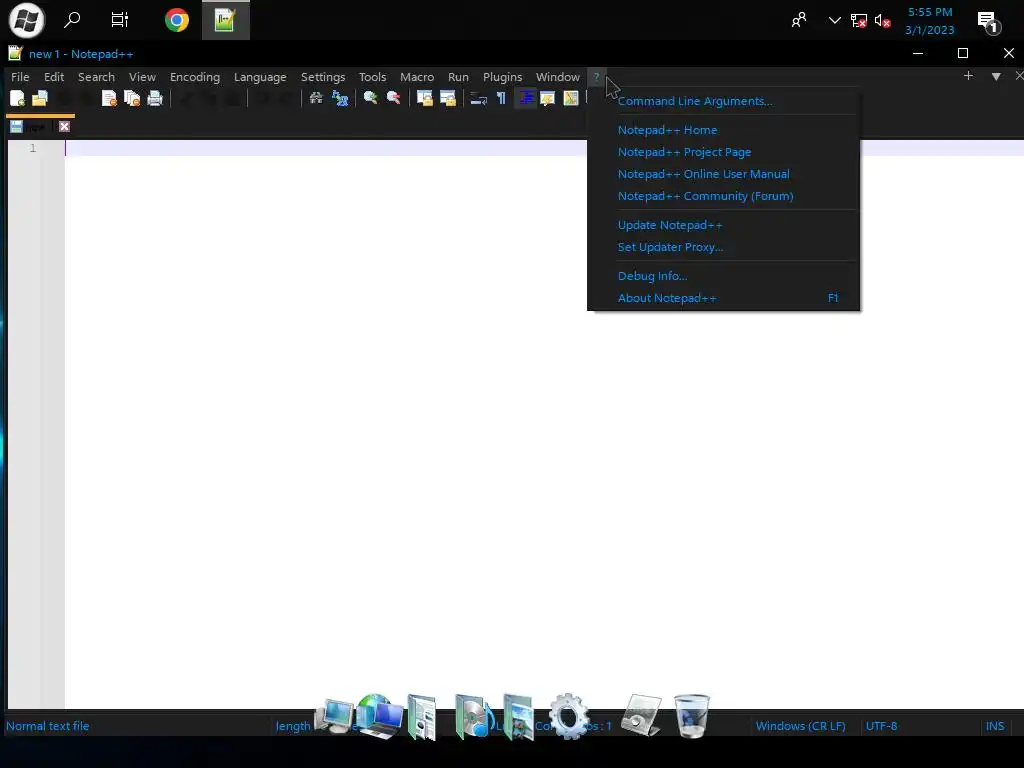Open the Plugins menu
The width and height of the screenshot is (1024, 768).
tap(502, 77)
